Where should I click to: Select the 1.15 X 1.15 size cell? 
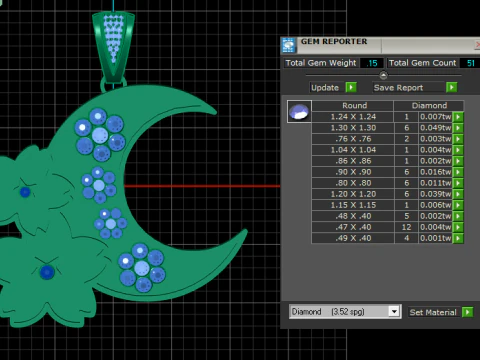pyautogui.click(x=353, y=205)
